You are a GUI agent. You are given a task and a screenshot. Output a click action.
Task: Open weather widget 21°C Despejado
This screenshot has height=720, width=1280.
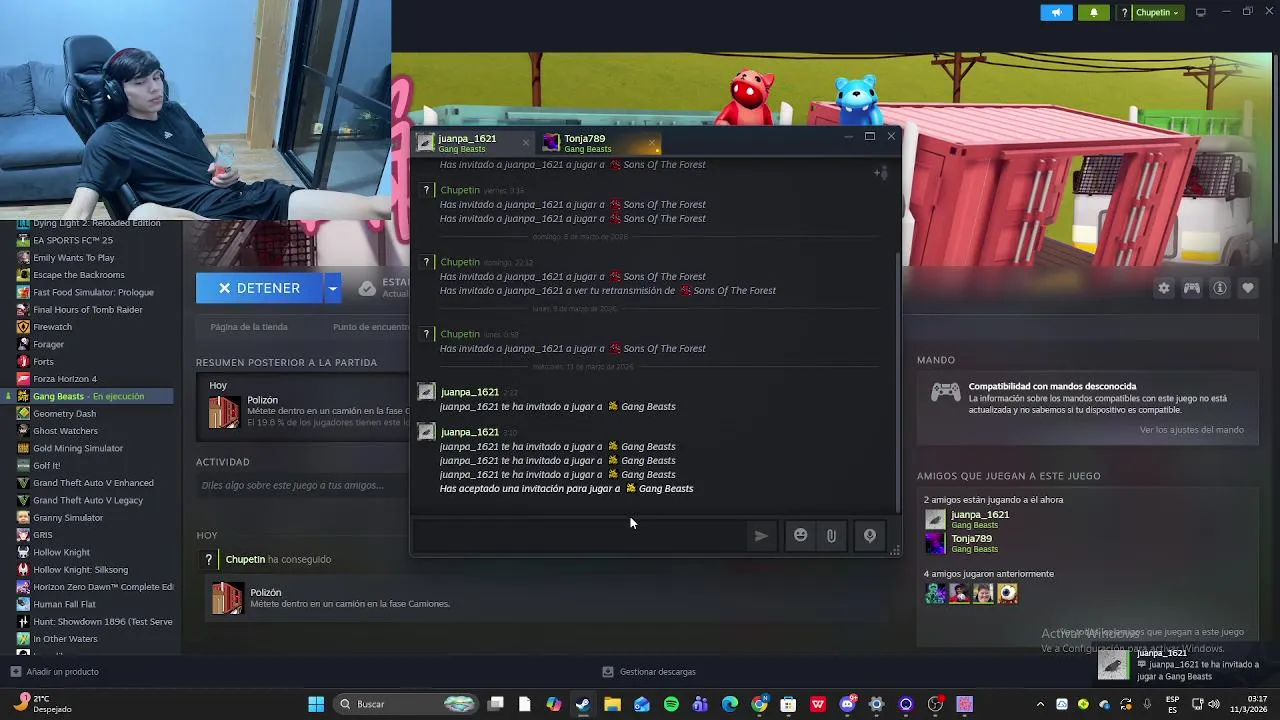click(x=43, y=704)
